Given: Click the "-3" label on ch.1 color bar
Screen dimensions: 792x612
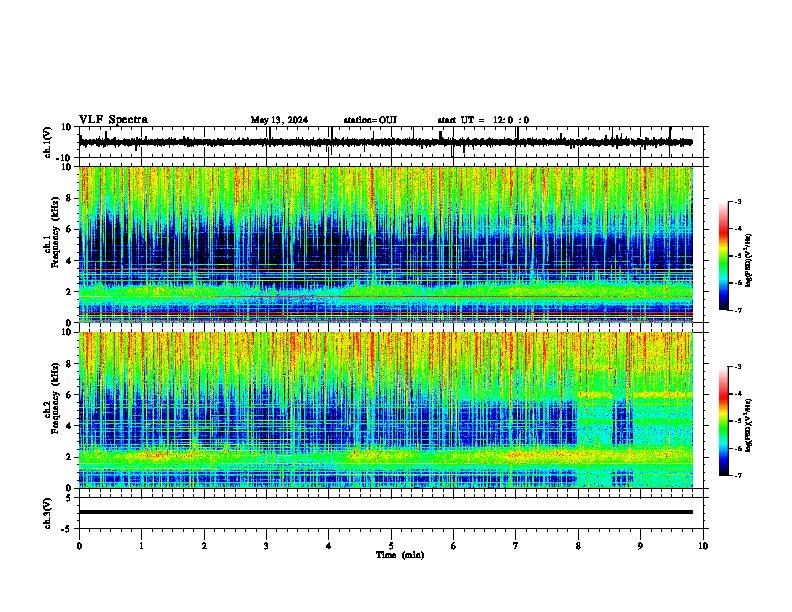Looking at the screenshot, I should click(738, 202).
